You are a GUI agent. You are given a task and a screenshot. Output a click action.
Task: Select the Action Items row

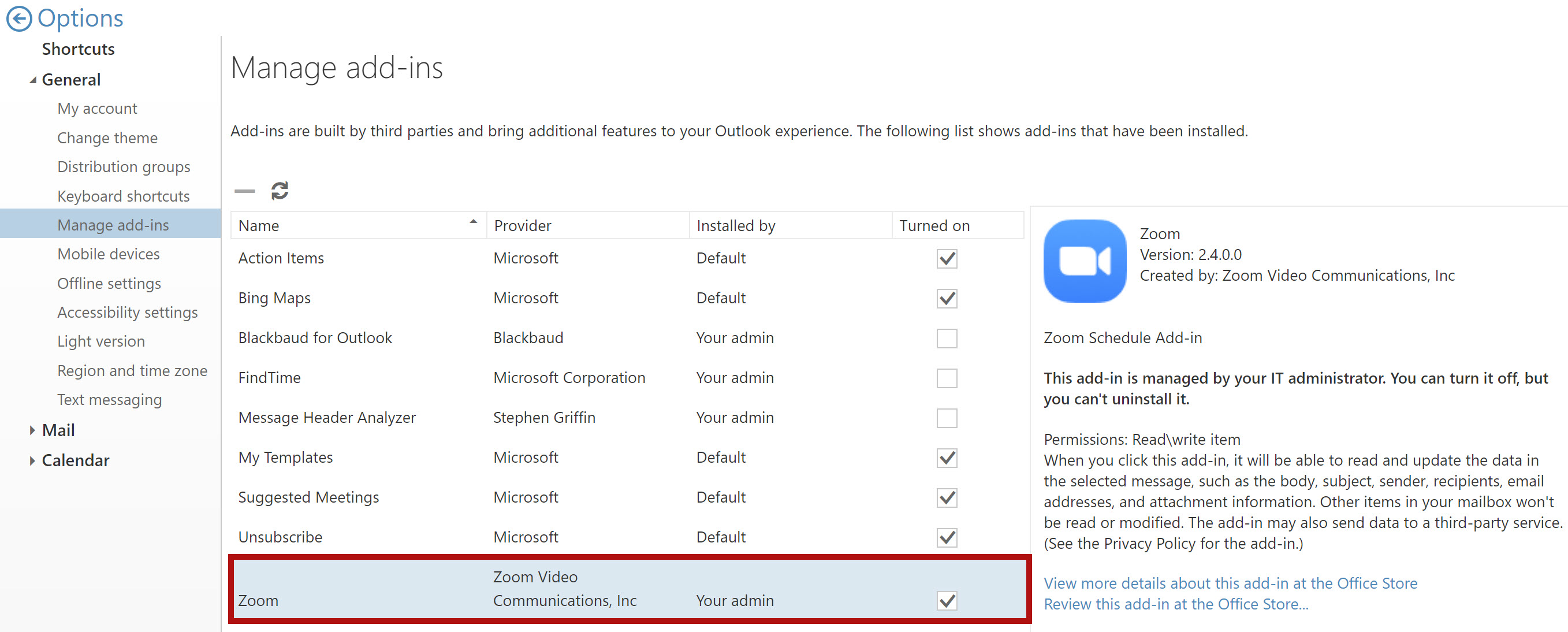pos(628,258)
